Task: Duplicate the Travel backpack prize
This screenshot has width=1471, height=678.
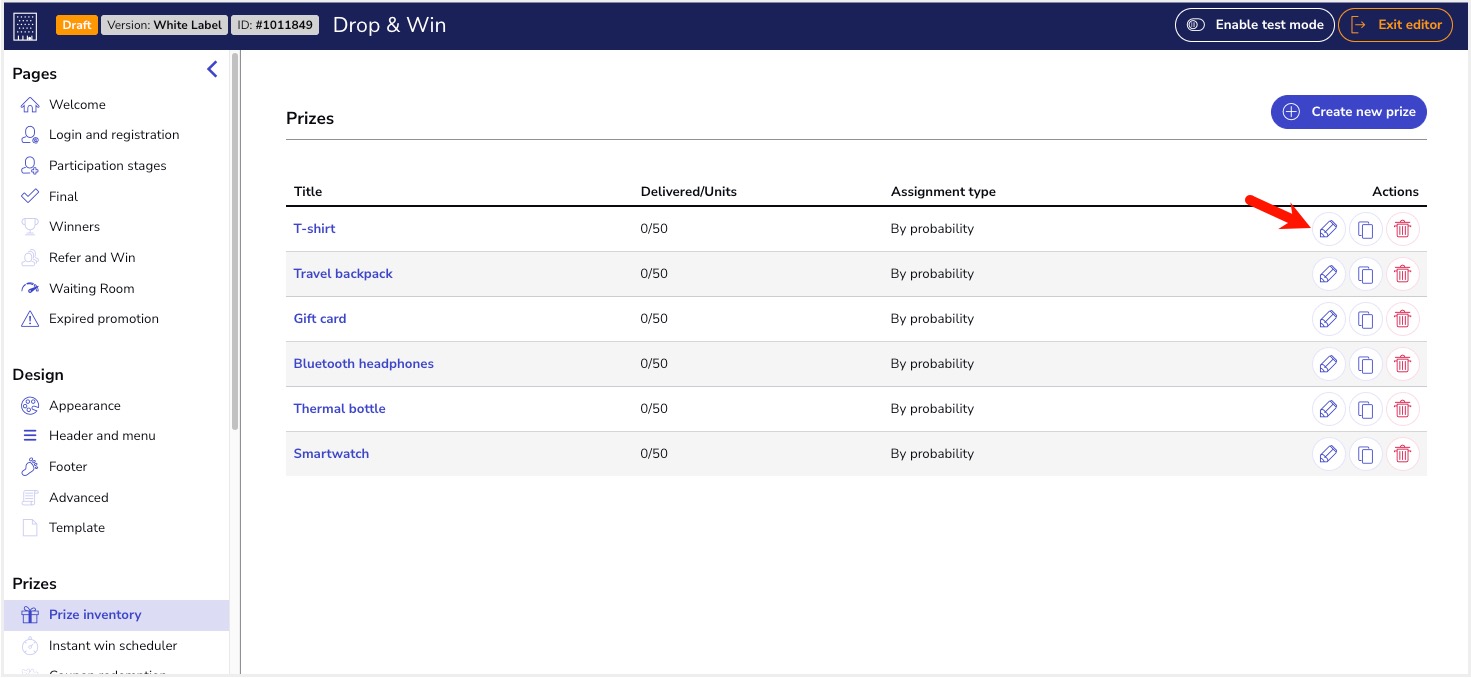Action: click(1365, 274)
